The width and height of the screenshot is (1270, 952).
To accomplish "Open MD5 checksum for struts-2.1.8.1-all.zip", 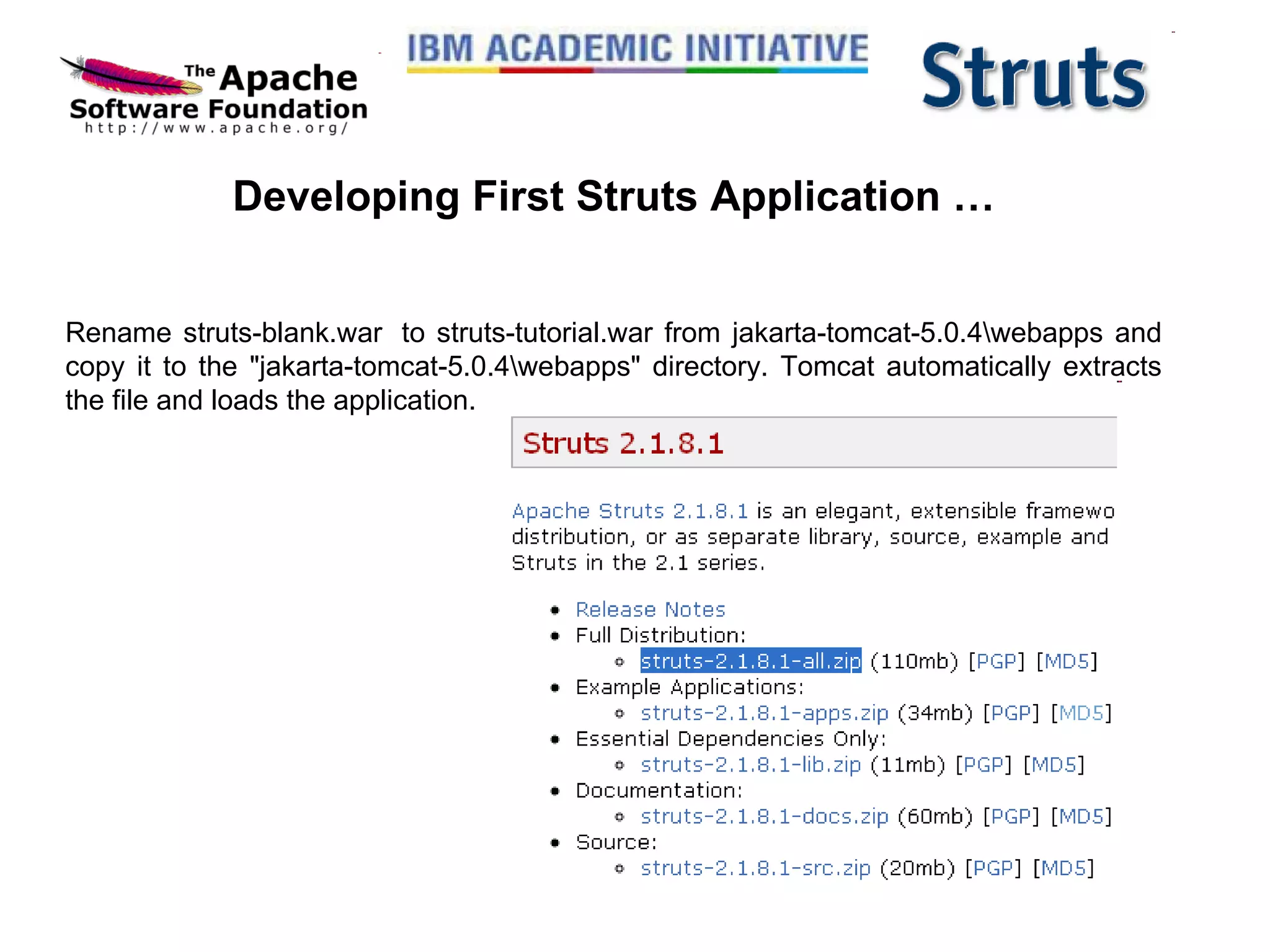I will [1067, 661].
